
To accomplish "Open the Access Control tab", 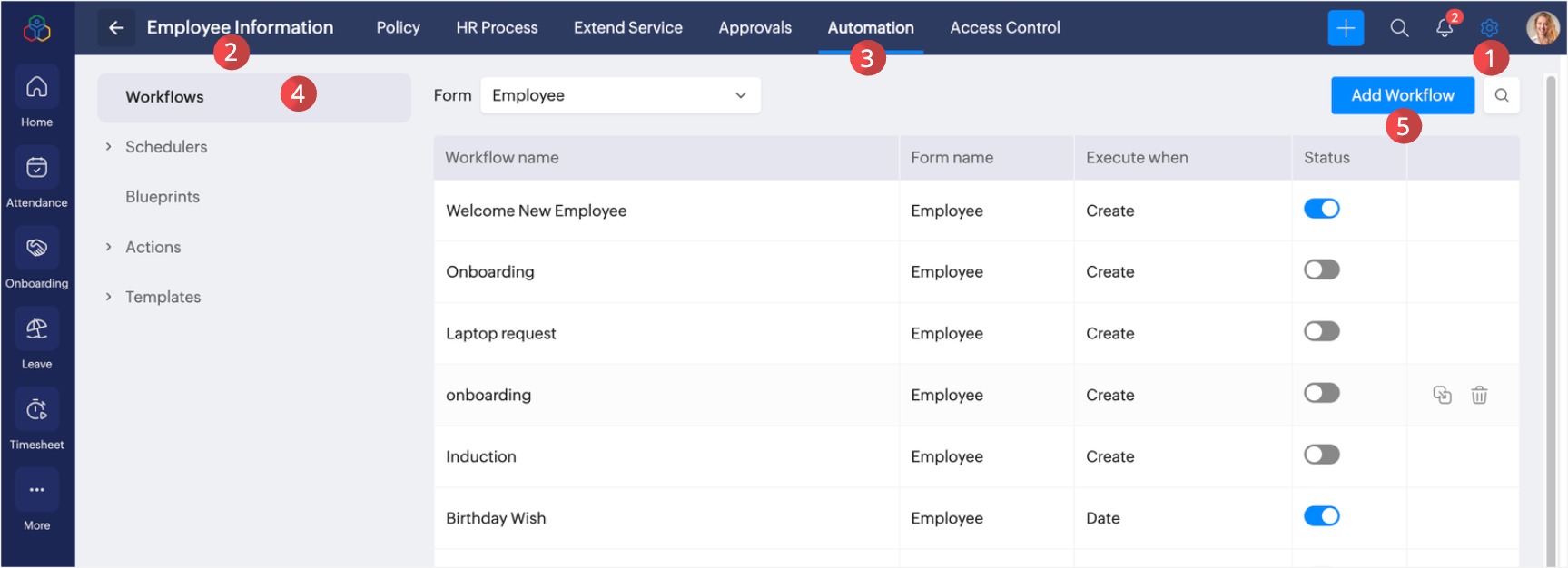I will click(1004, 28).
